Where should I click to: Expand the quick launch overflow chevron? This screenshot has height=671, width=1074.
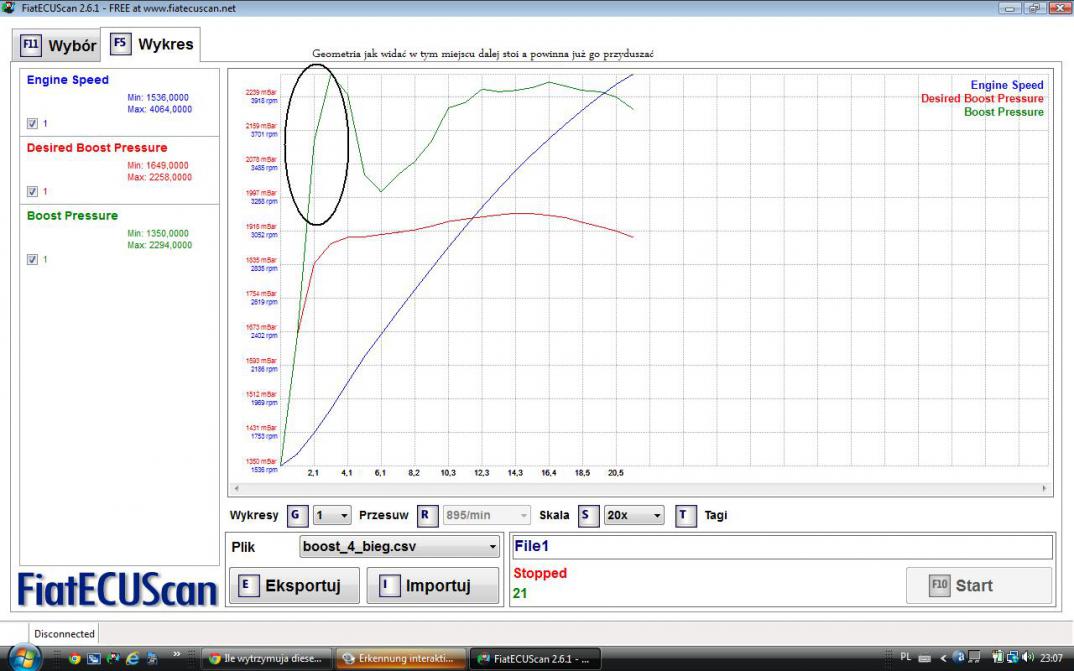pos(177,655)
